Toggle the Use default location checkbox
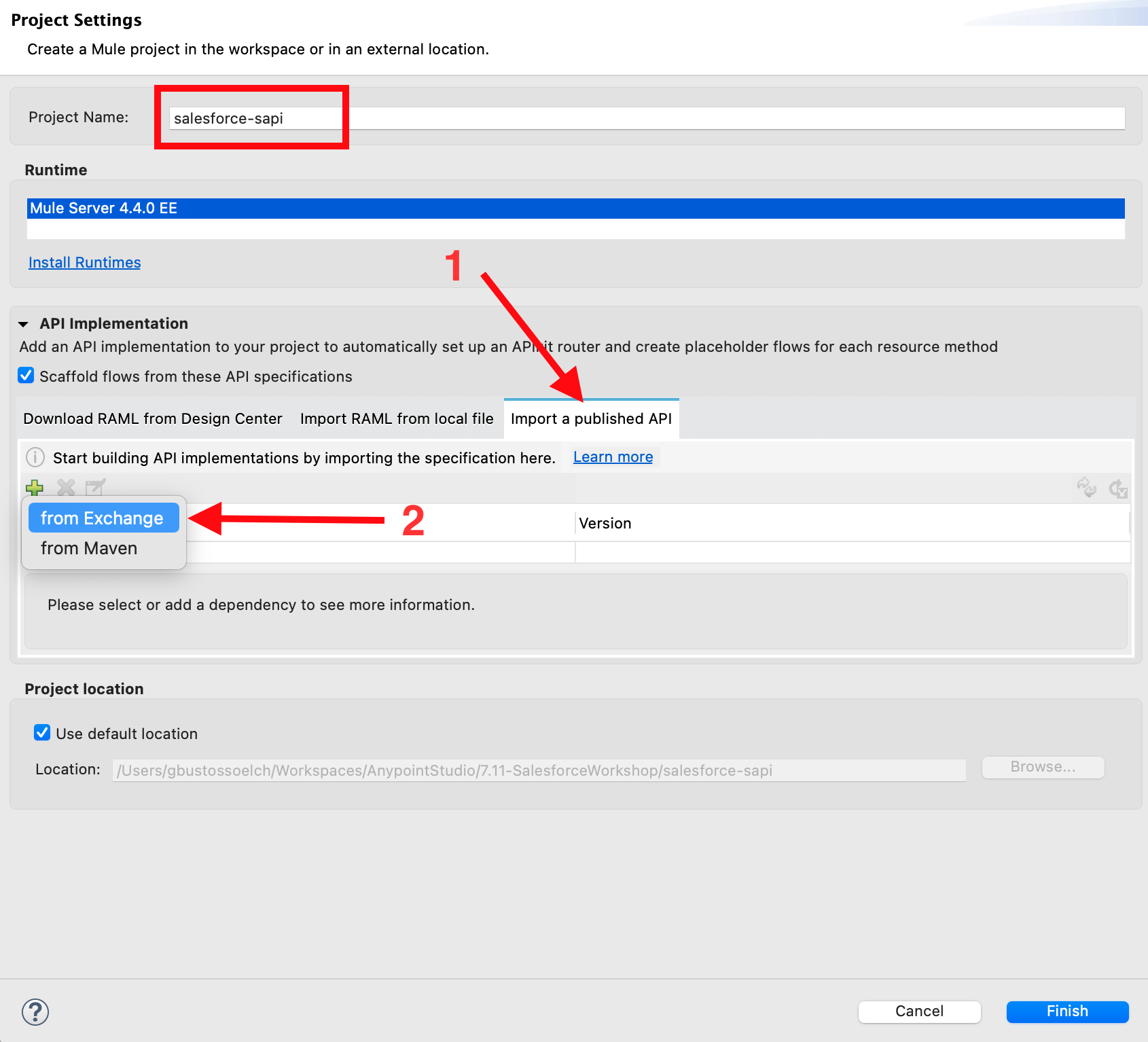The image size is (1148, 1042). coord(42,733)
